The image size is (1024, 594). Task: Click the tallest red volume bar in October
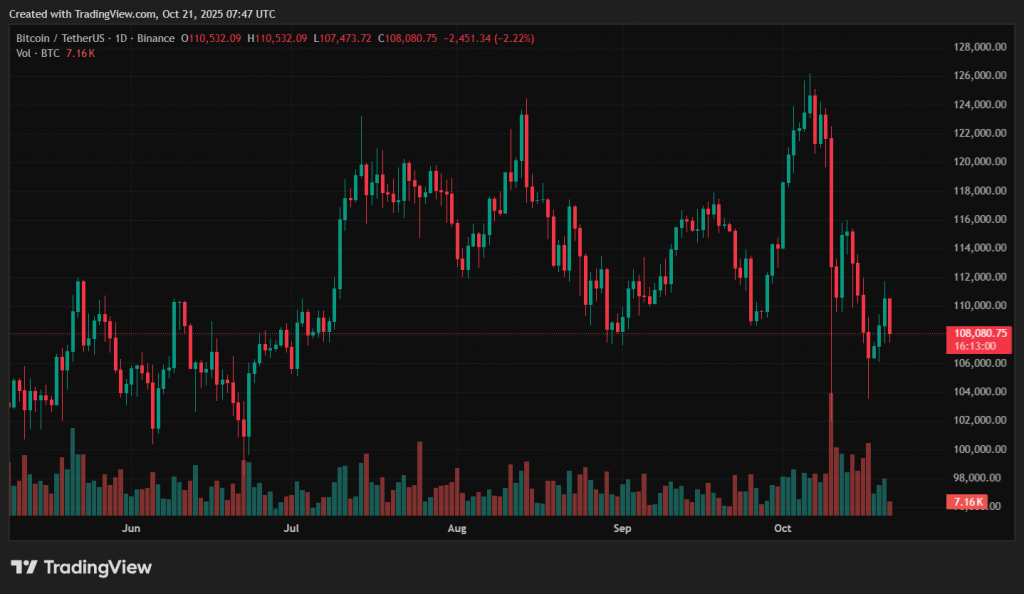point(830,453)
